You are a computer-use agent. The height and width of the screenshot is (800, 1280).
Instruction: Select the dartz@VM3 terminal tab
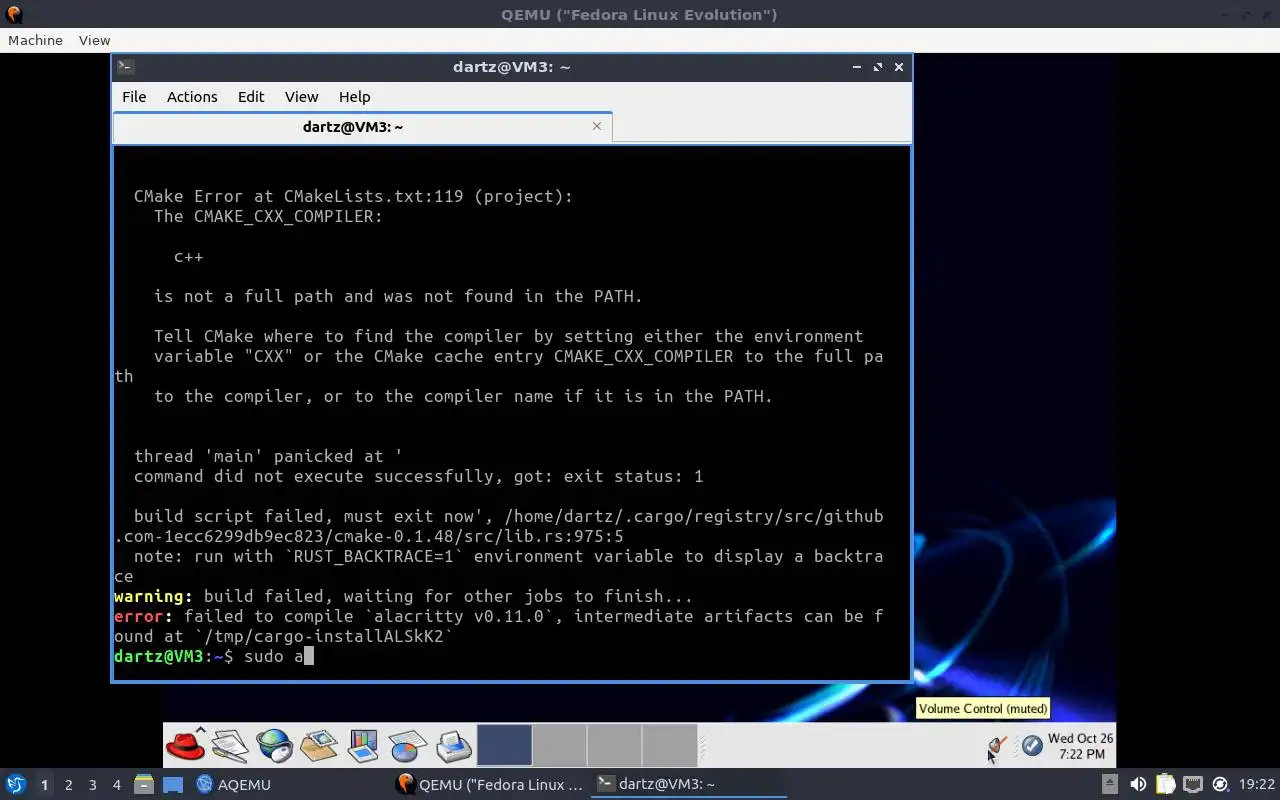[x=353, y=127]
